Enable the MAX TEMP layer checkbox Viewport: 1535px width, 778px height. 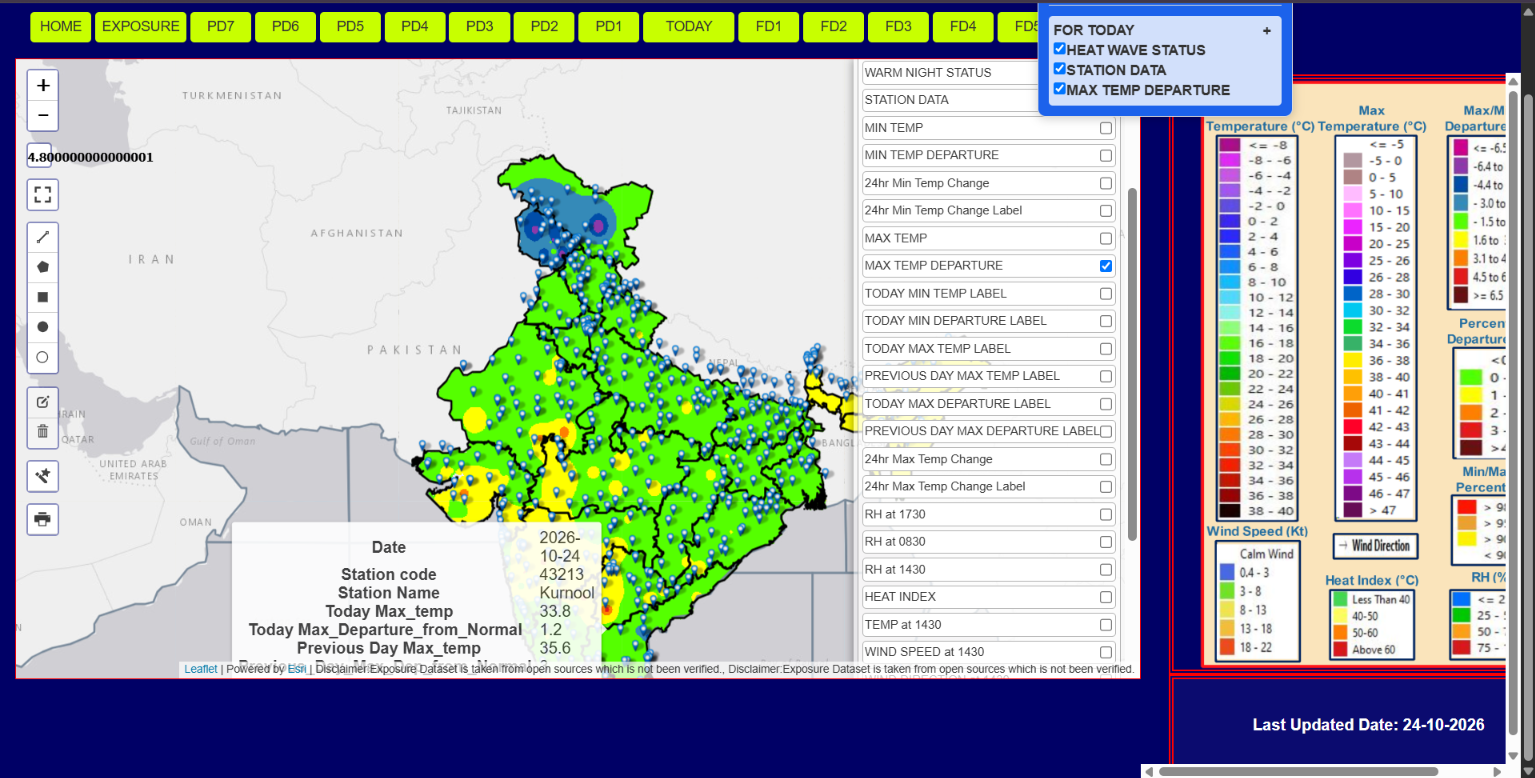click(x=1106, y=238)
